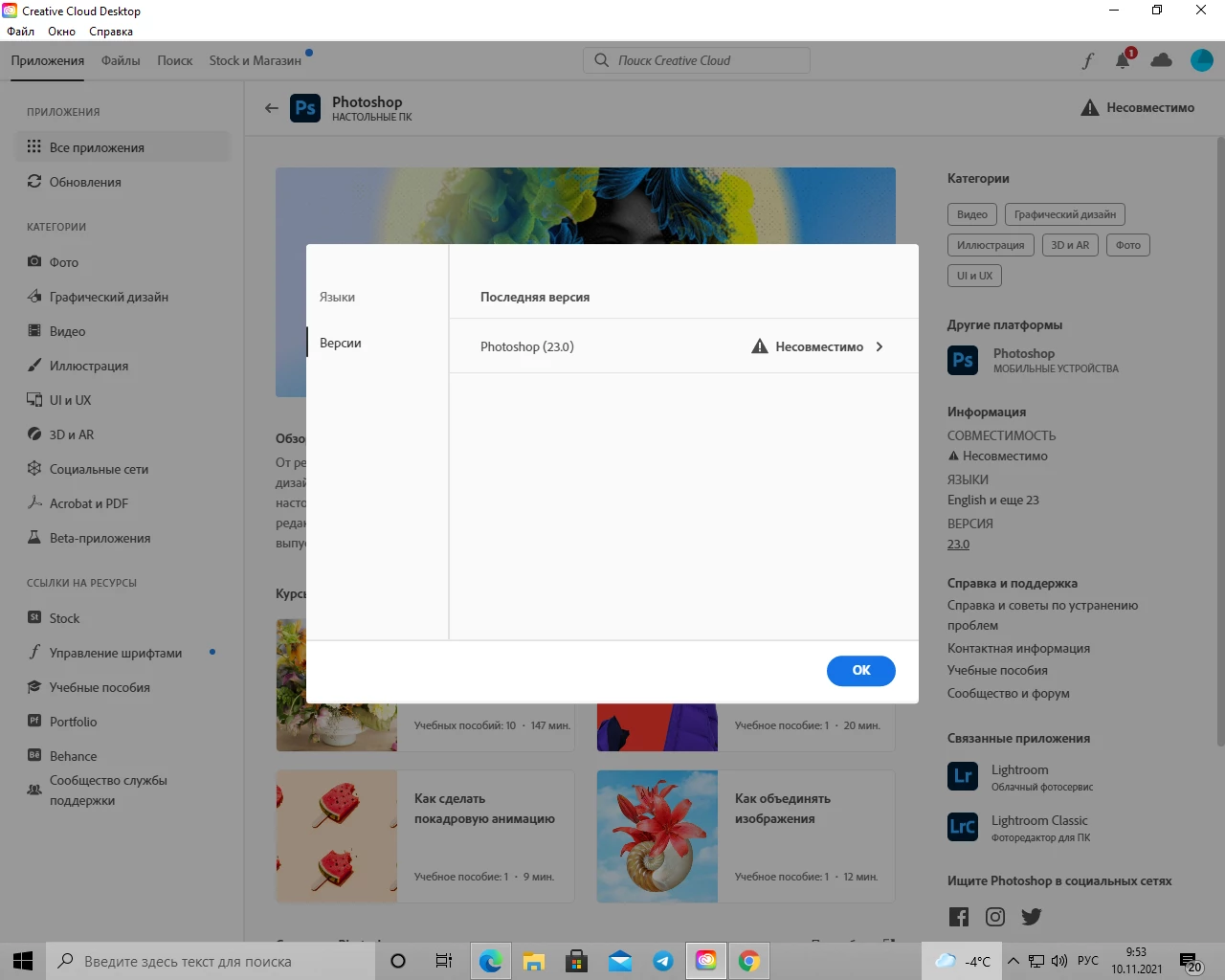This screenshot has height=980, width=1225.
Task: Open version 23.0 link
Action: (x=958, y=545)
